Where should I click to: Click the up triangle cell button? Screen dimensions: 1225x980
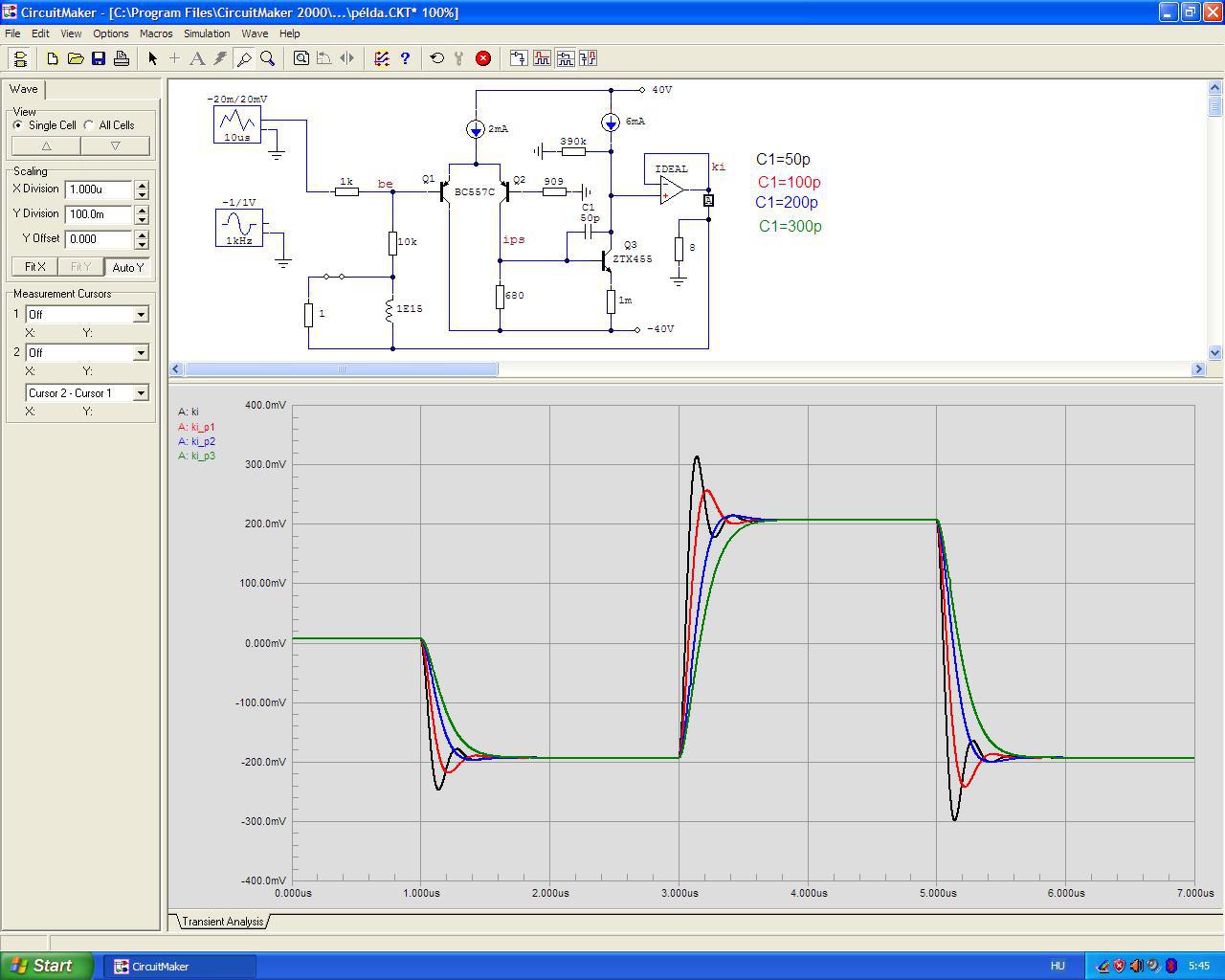coord(46,145)
